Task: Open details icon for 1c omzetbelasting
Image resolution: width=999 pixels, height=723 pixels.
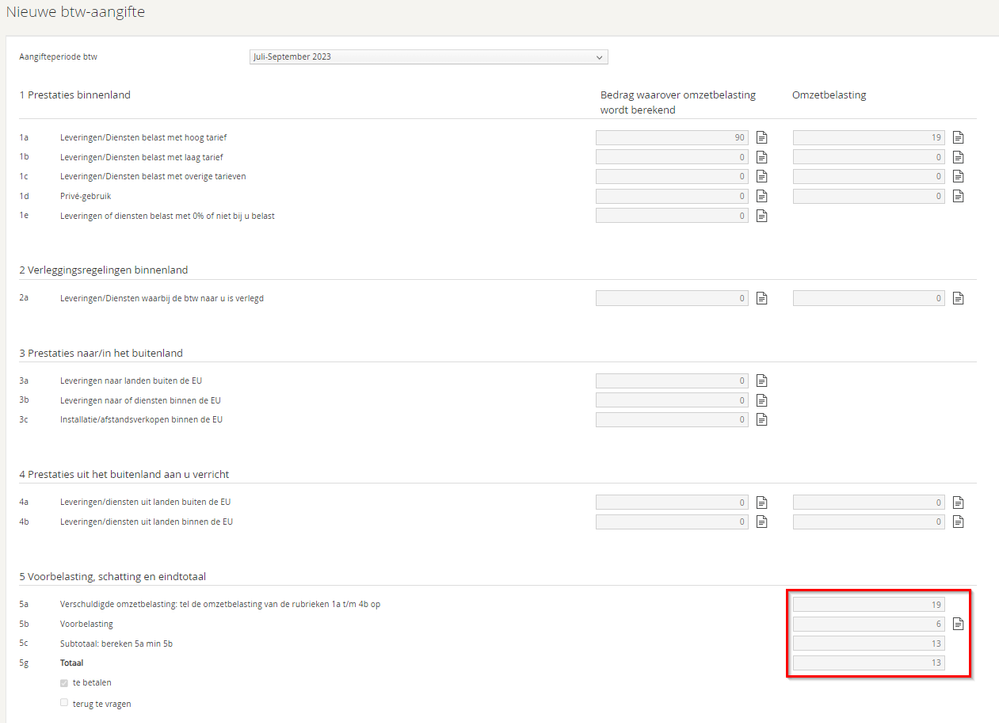Action: [x=958, y=176]
